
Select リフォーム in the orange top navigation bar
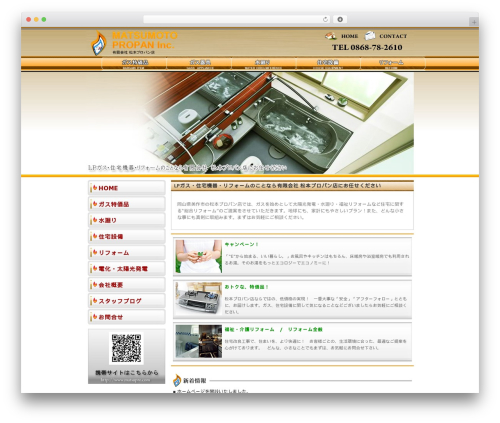[393, 63]
